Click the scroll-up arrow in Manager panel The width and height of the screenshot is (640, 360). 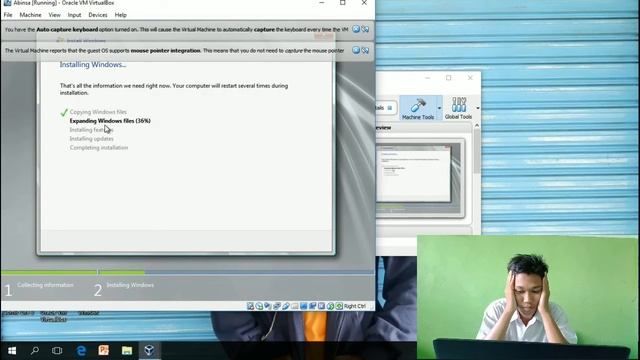coord(477,126)
